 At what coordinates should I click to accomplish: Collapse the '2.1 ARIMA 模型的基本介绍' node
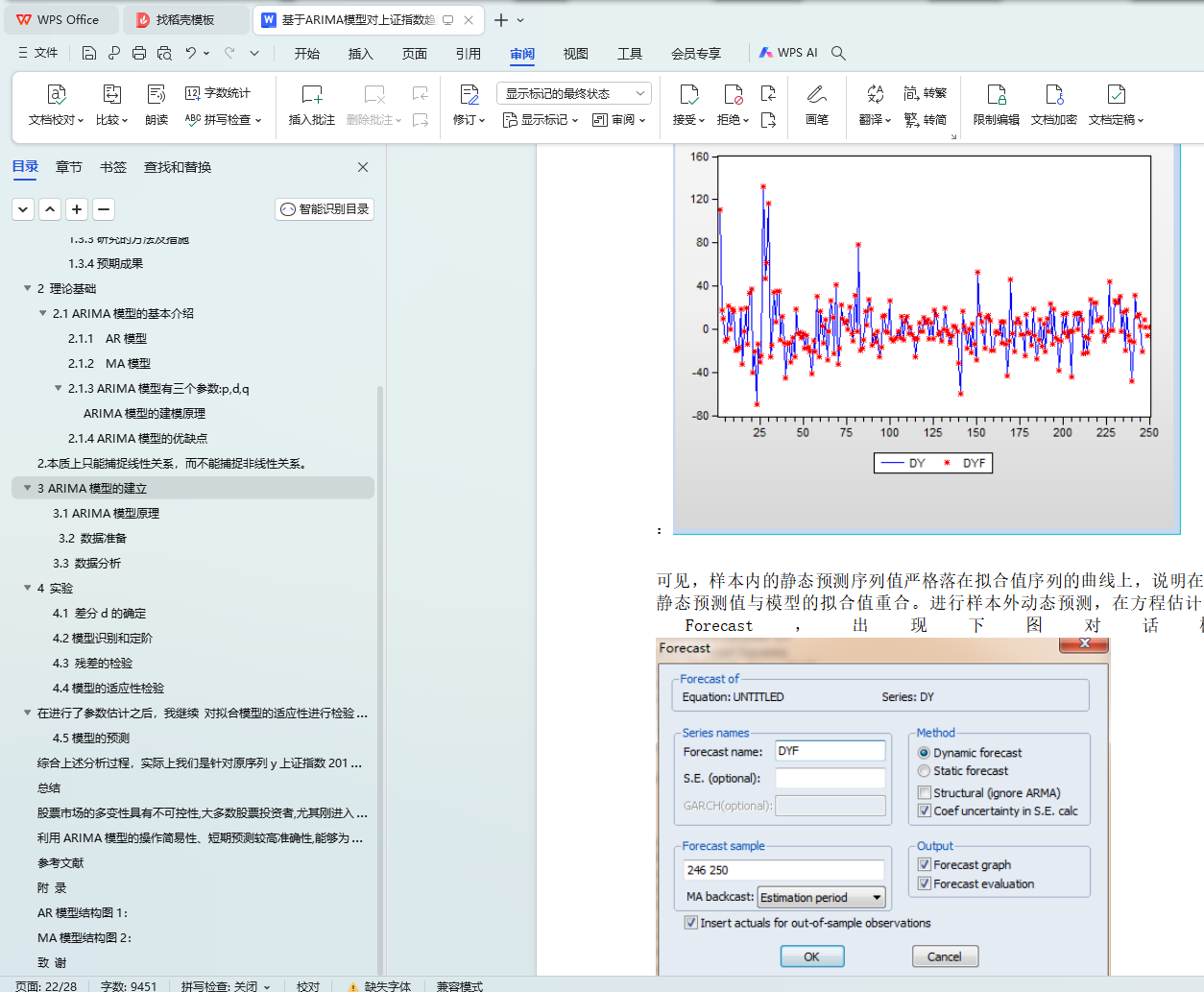42,313
